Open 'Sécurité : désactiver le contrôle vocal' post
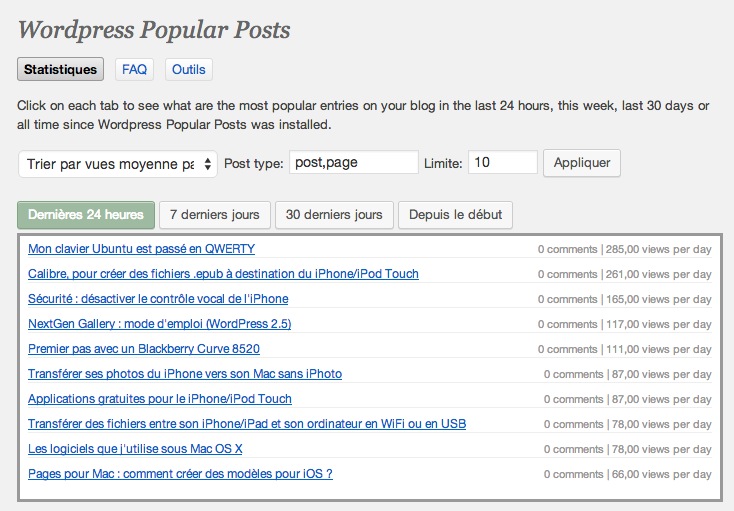The image size is (734, 511). (x=158, y=298)
